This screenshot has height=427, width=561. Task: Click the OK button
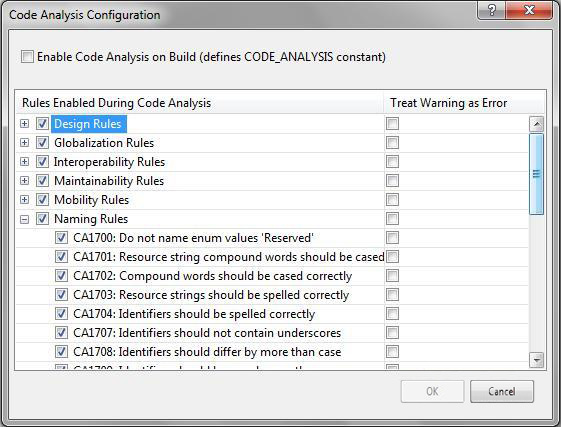(x=432, y=391)
